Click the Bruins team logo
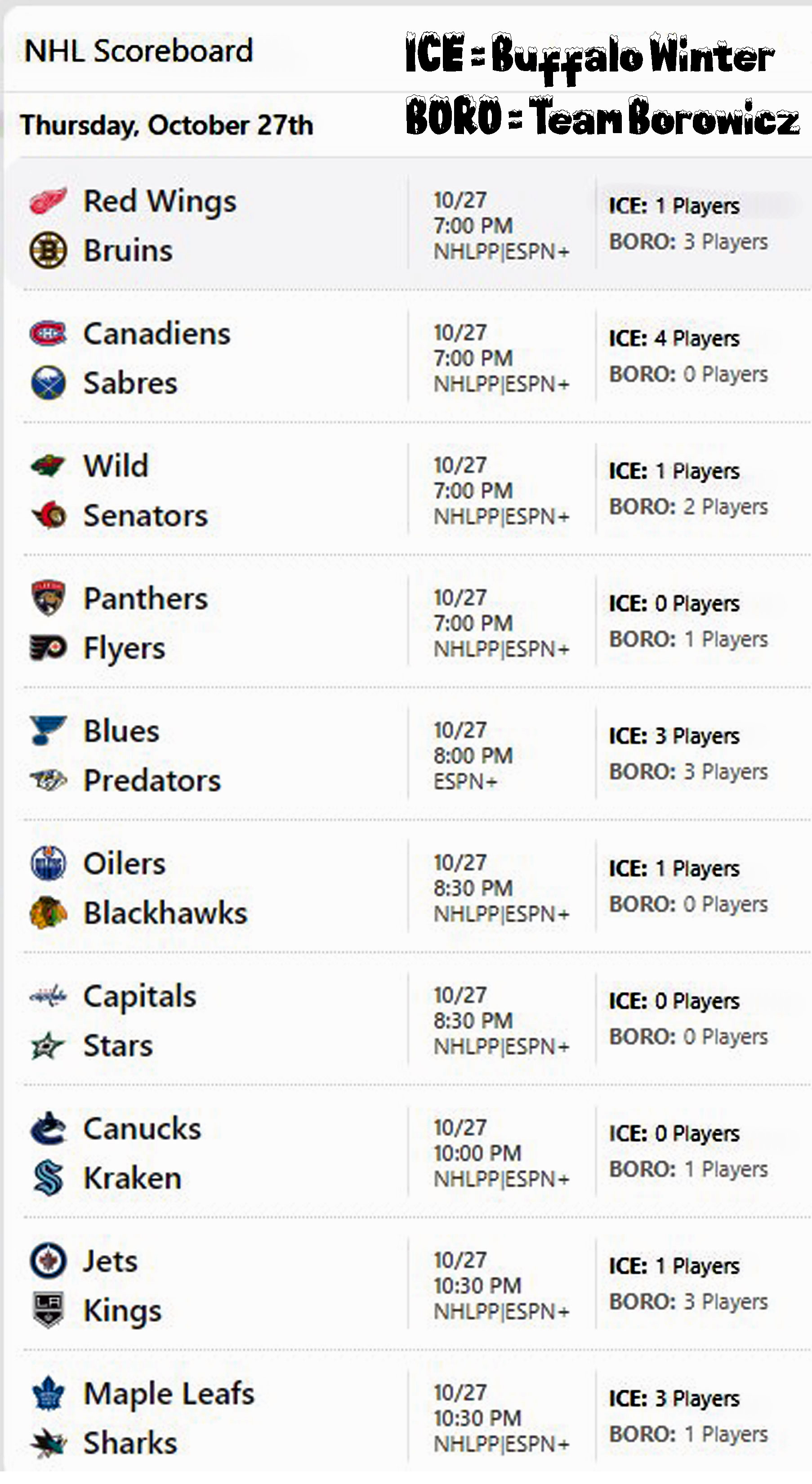Screen dimensions: 812x1484 click(x=48, y=250)
